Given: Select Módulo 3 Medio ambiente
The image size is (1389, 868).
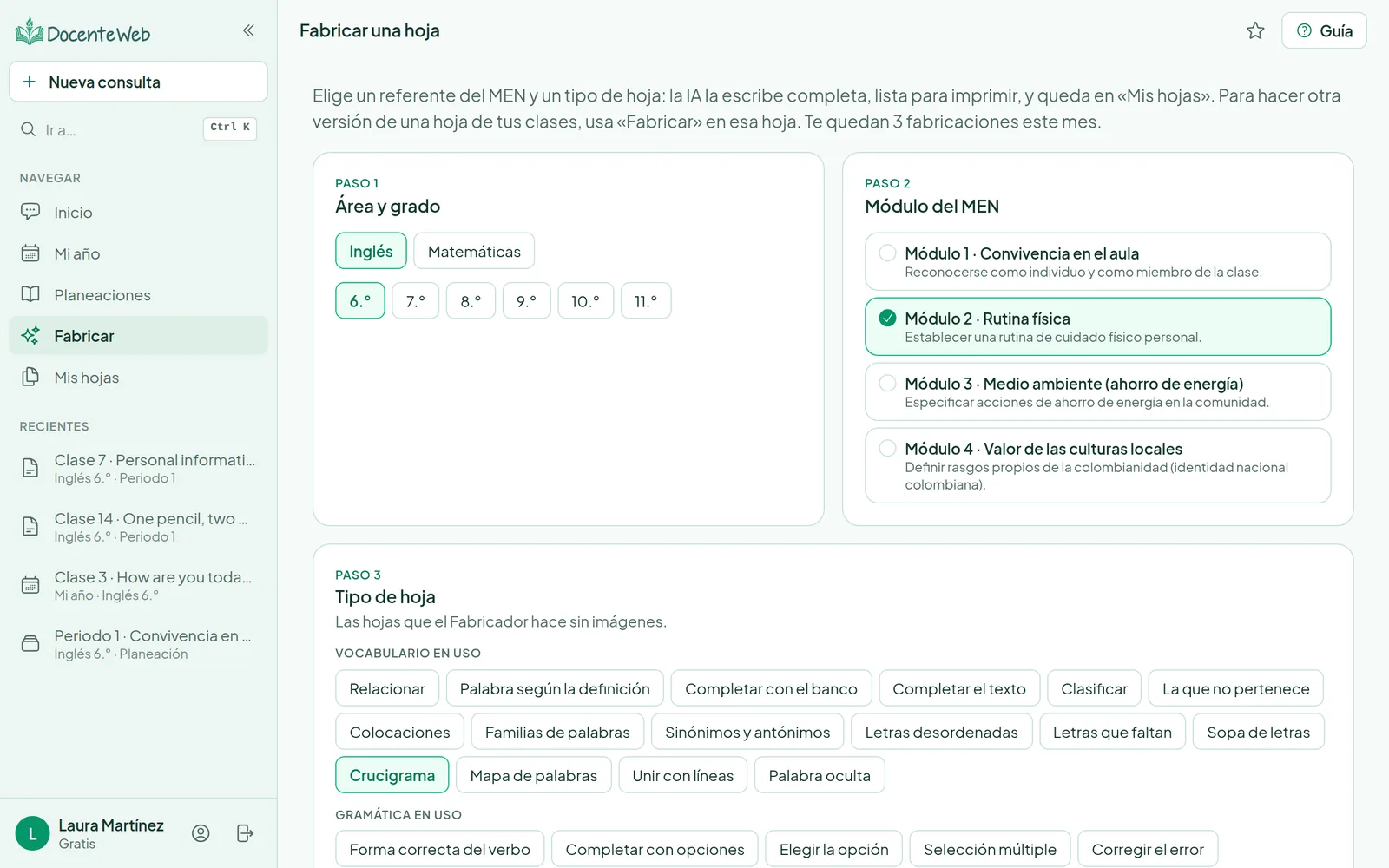Looking at the screenshot, I should click(x=1097, y=391).
